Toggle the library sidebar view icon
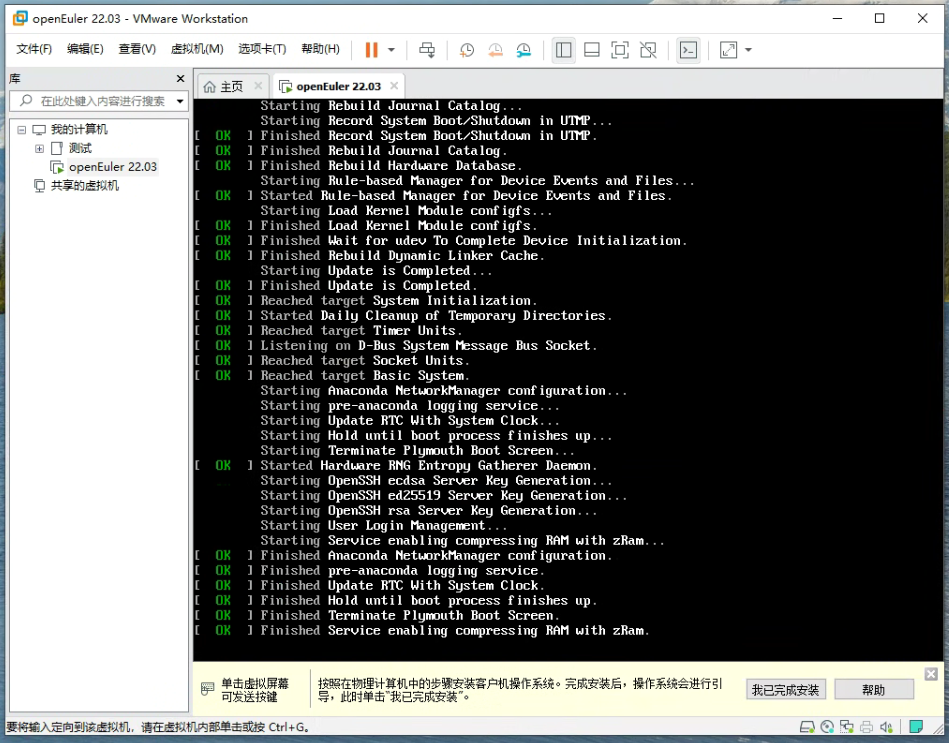This screenshot has height=743, width=949. point(563,50)
